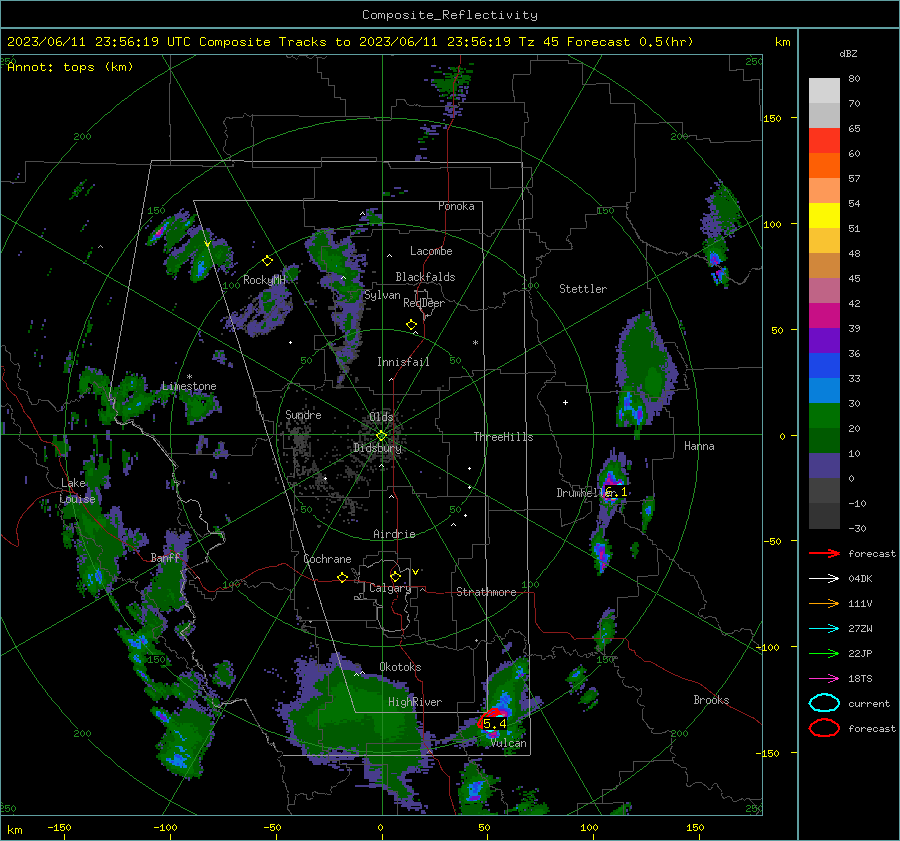Click the Innisfail city label
900x841 pixels.
(x=403, y=362)
